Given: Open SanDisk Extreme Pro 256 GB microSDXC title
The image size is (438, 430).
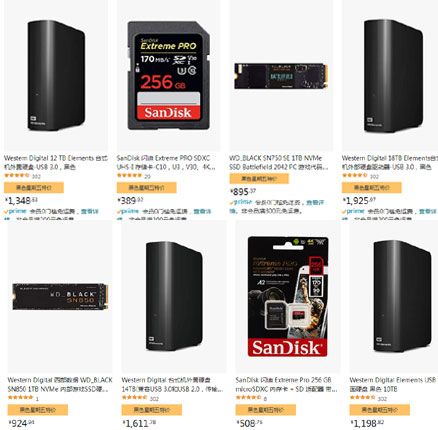Looking at the screenshot, I should tap(287, 384).
